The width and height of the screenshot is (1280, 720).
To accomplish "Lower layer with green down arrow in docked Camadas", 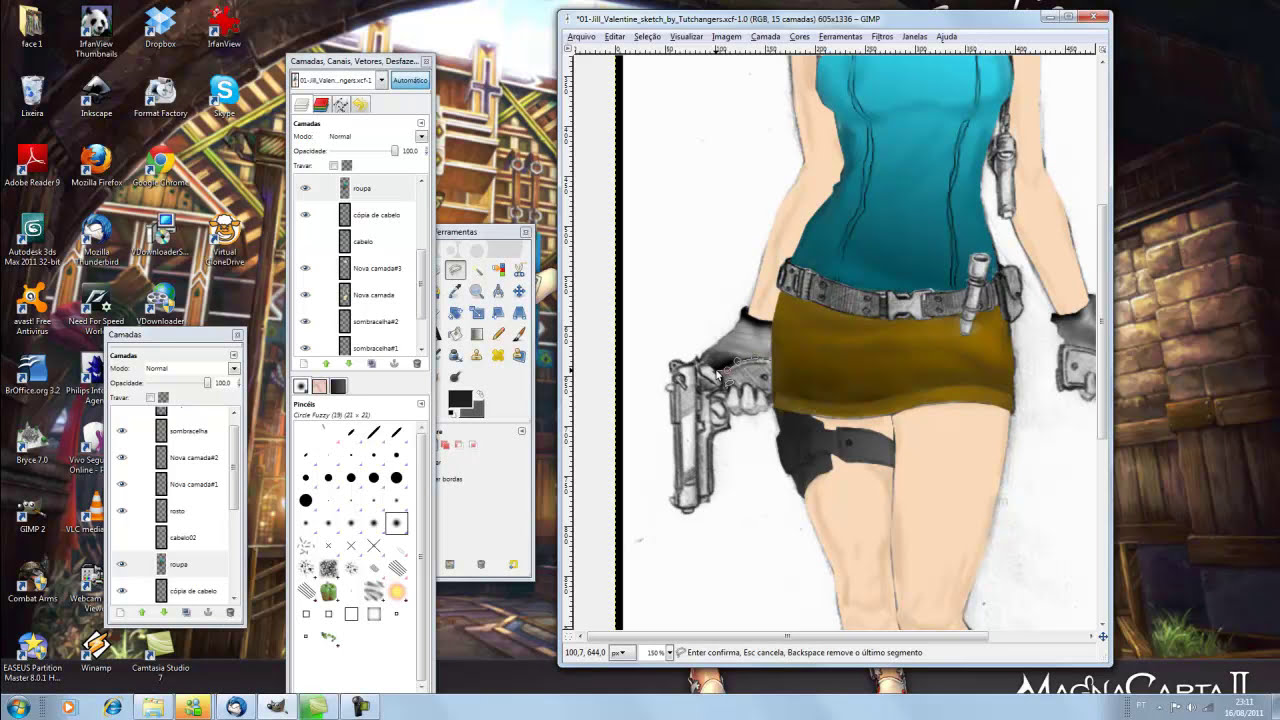I will (x=348, y=364).
